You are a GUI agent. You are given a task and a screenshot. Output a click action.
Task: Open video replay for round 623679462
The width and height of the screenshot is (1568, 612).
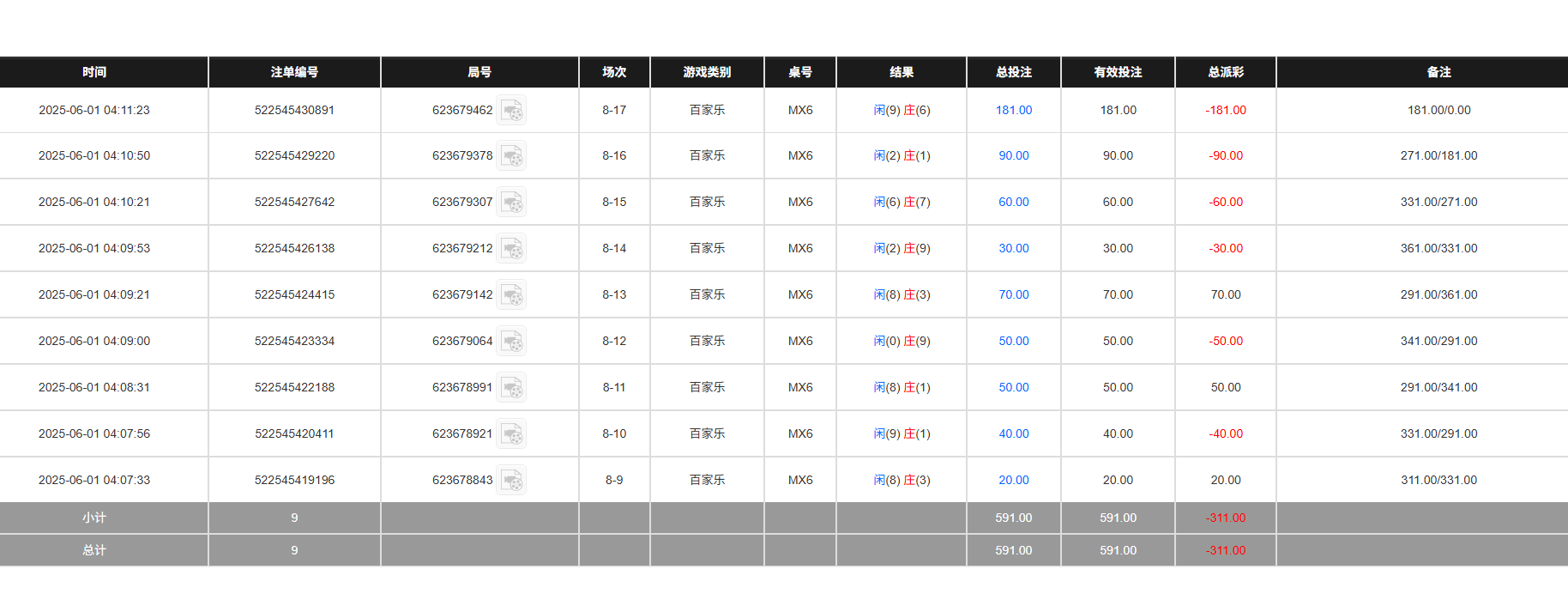point(512,110)
